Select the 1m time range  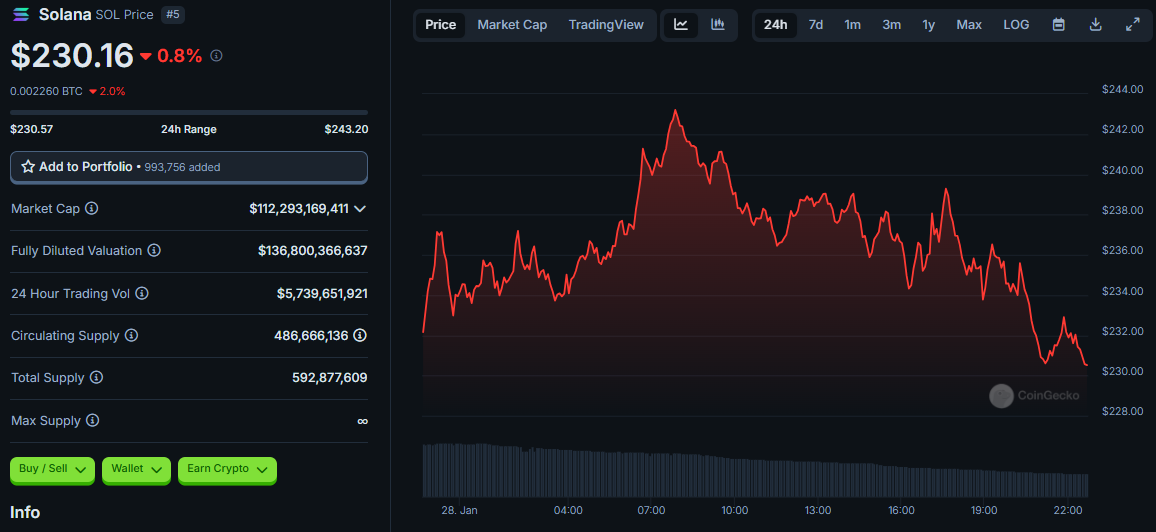coord(852,24)
